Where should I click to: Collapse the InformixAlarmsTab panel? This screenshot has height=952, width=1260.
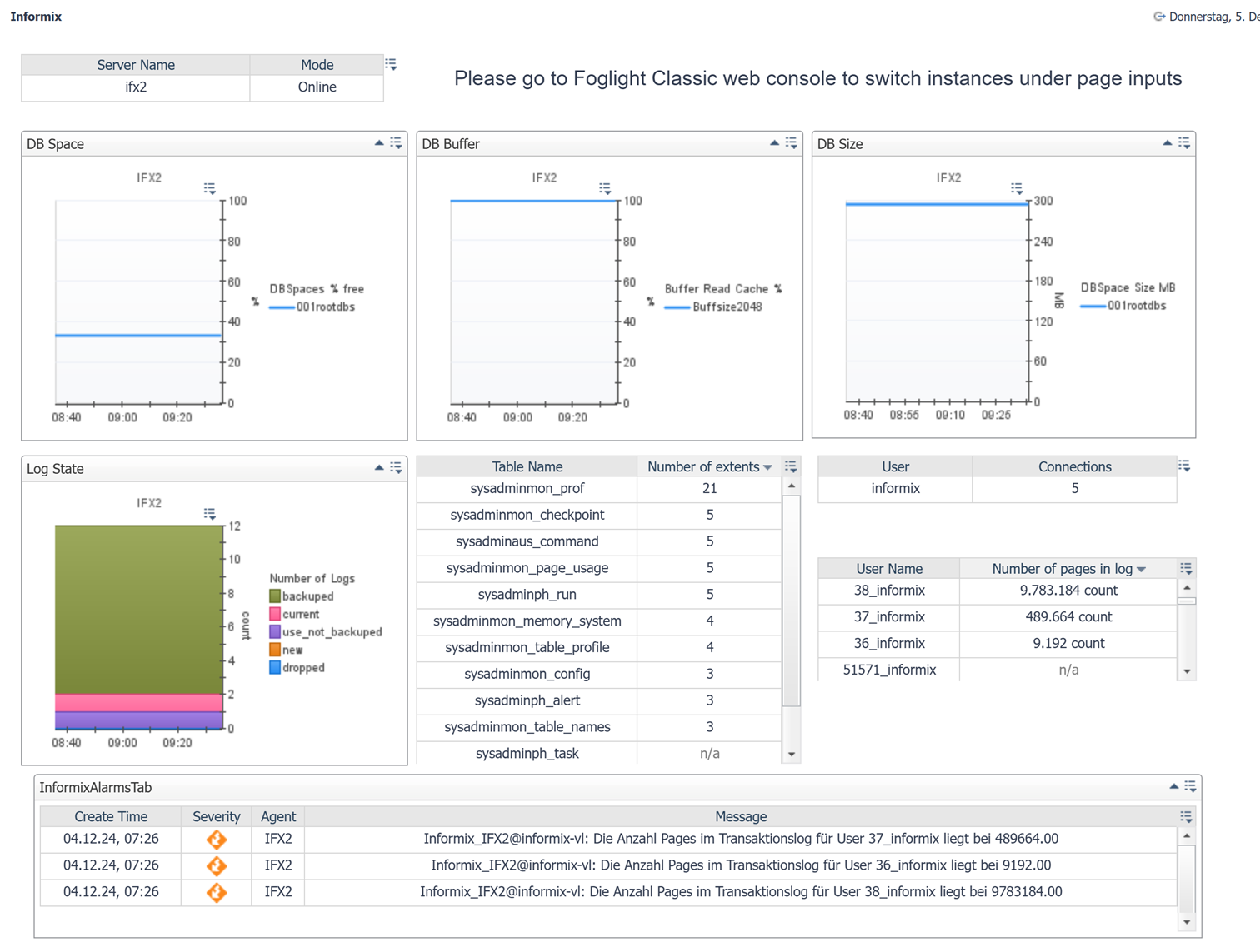(x=1173, y=786)
